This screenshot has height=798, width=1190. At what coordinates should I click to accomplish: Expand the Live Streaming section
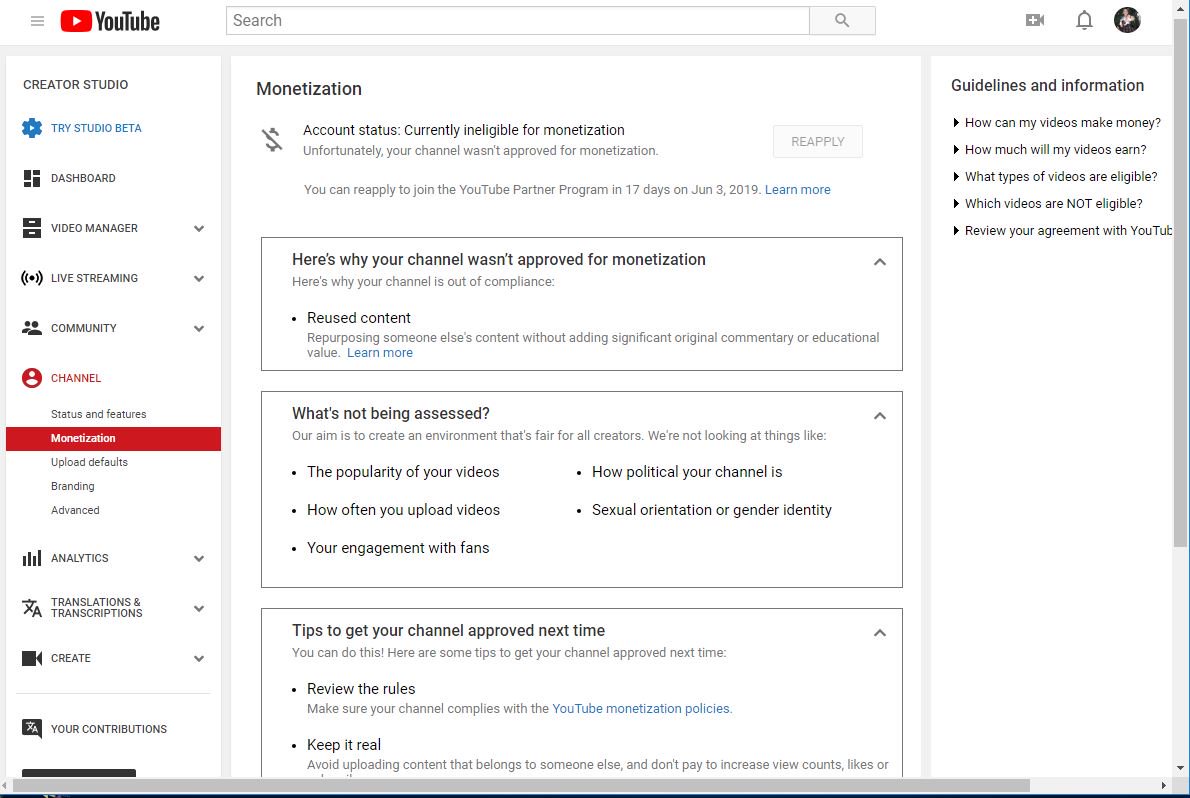click(x=199, y=279)
